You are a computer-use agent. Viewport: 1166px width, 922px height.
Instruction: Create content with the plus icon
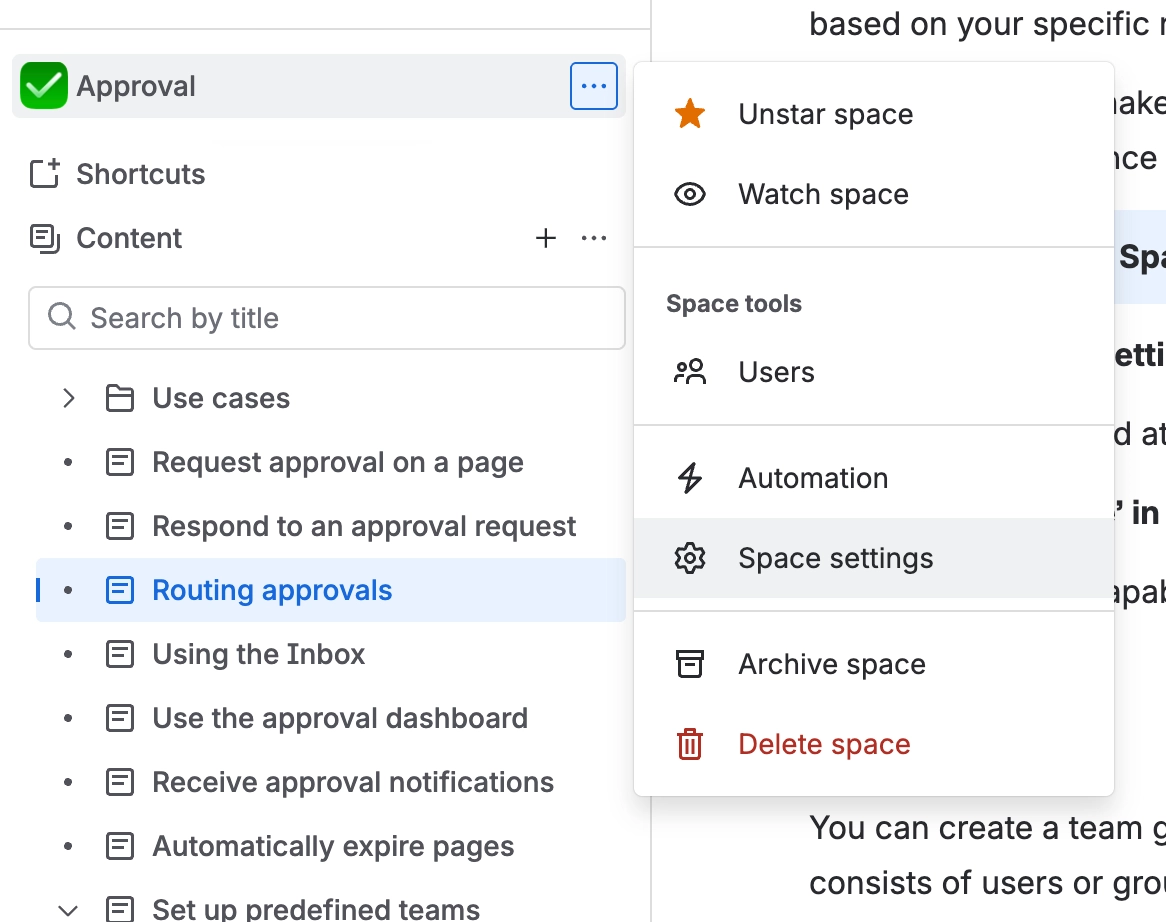click(x=546, y=238)
